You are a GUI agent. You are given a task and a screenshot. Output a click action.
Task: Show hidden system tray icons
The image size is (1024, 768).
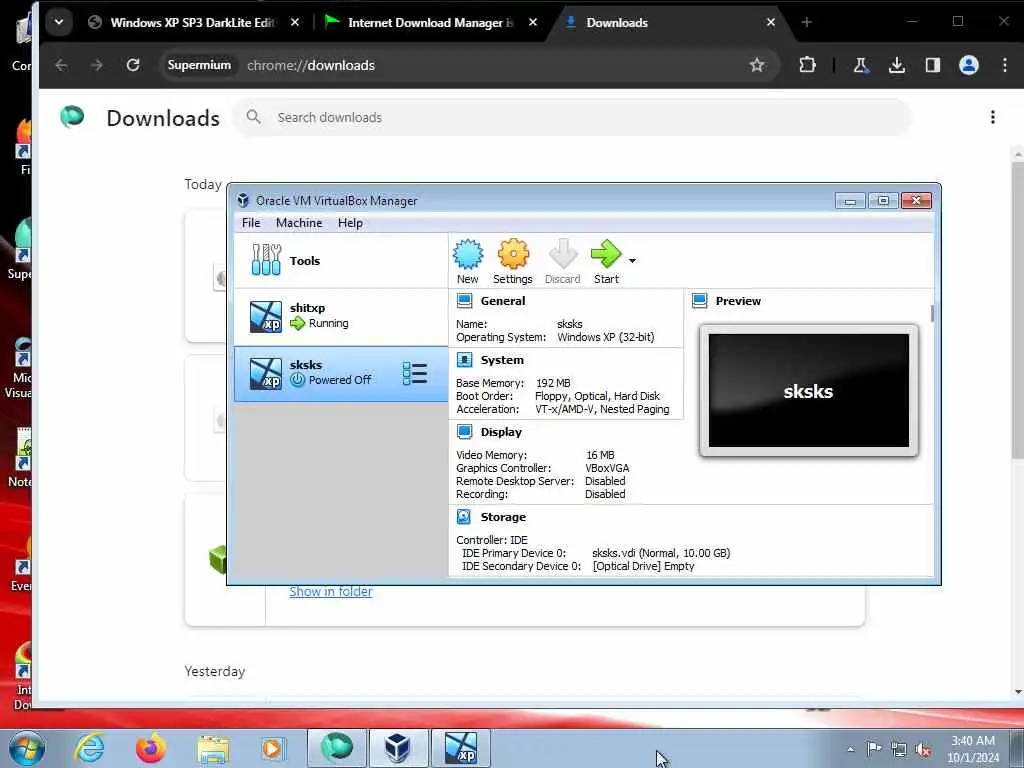(850, 749)
